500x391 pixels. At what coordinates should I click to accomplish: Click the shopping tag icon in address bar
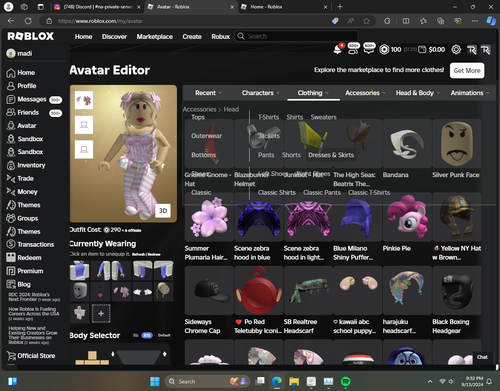coord(335,21)
